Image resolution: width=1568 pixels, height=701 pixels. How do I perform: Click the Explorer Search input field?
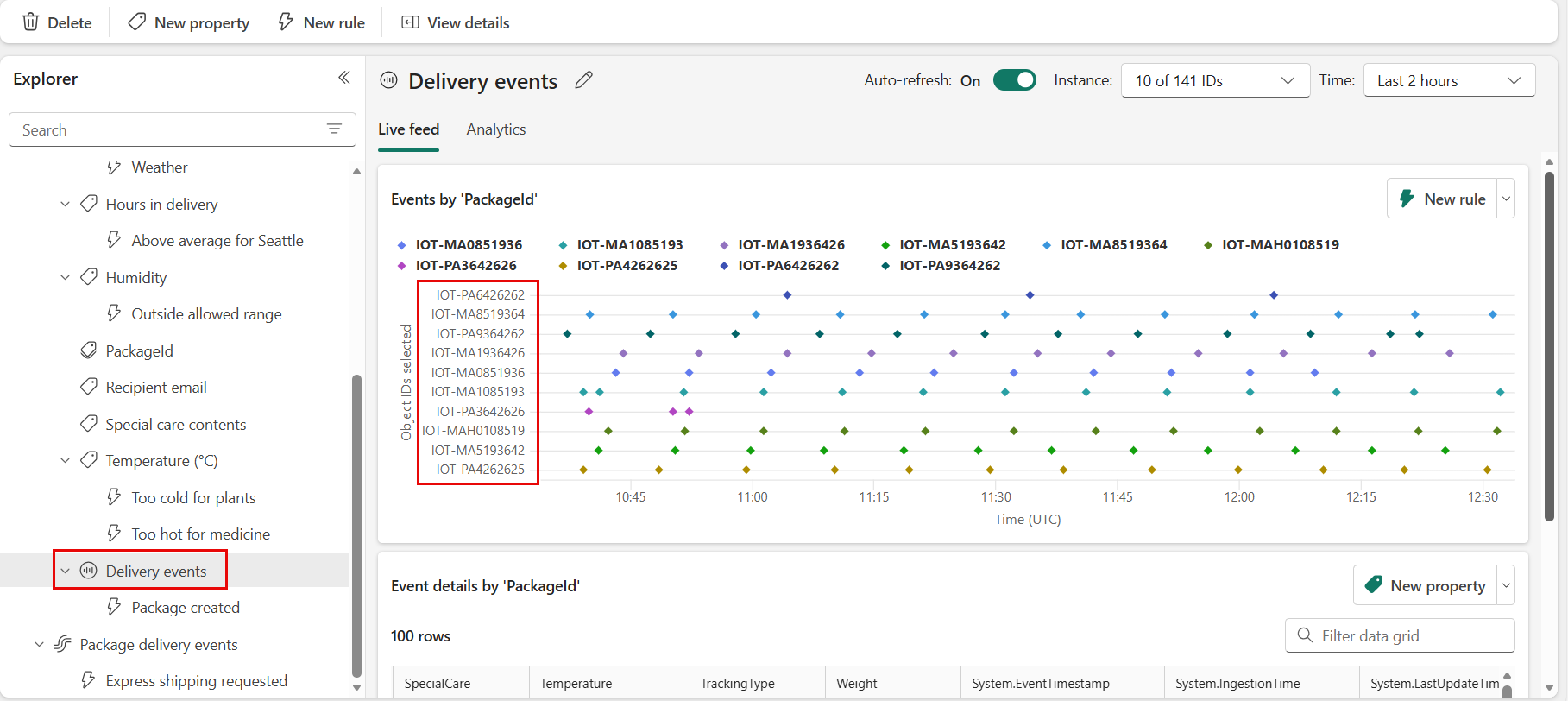point(168,129)
